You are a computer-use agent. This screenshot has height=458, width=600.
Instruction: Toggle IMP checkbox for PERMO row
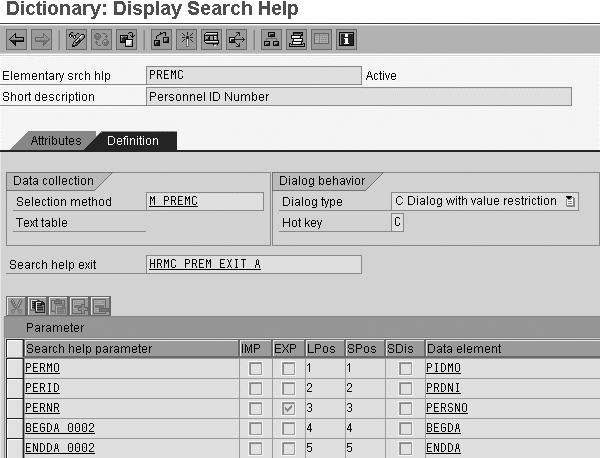[x=255, y=368]
